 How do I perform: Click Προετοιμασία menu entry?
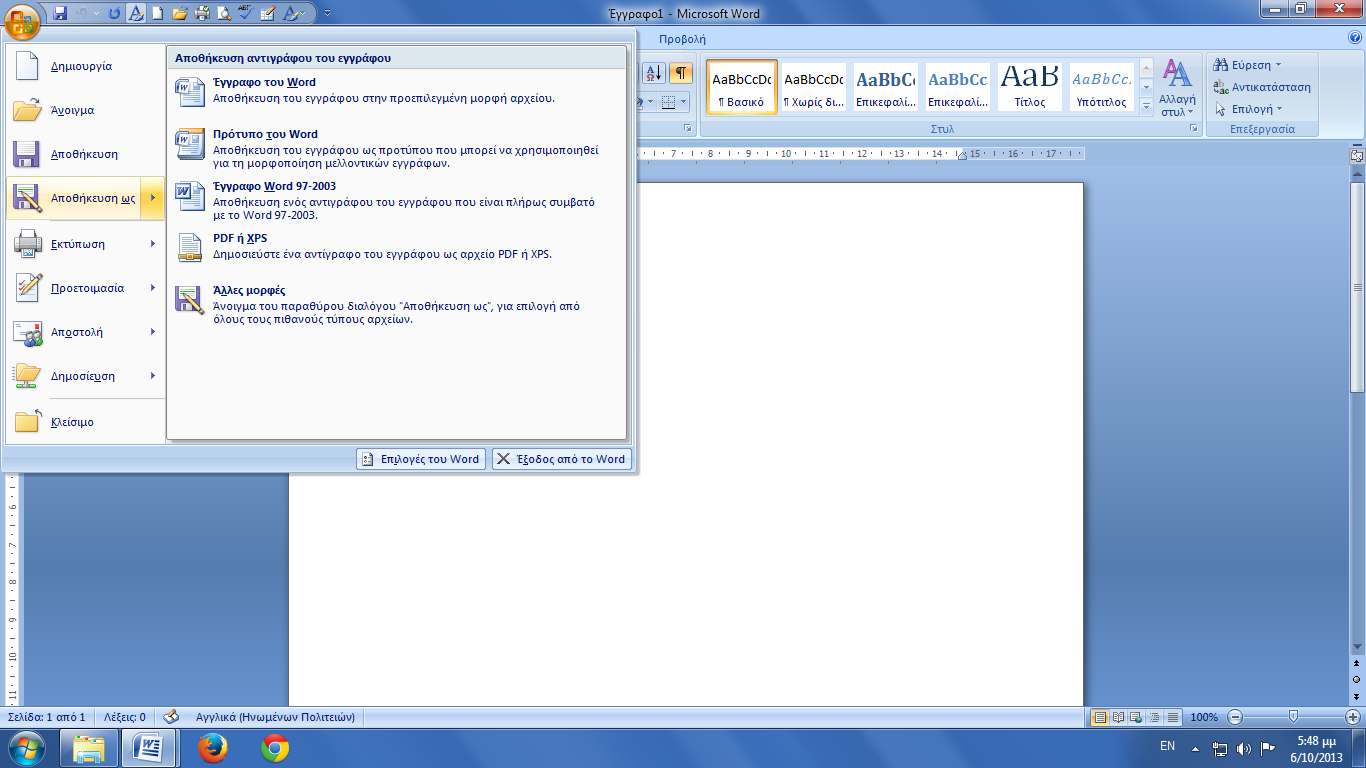click(73, 288)
